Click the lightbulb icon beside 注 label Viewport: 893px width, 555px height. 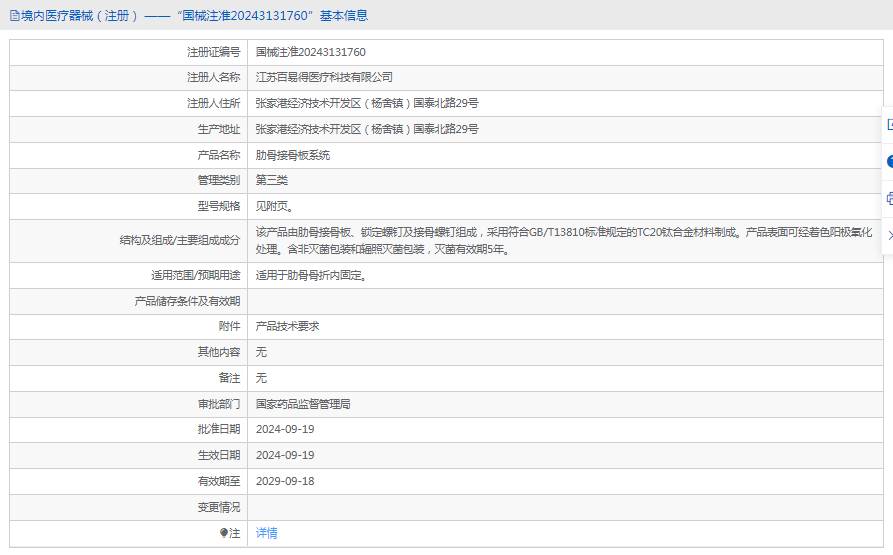224,533
